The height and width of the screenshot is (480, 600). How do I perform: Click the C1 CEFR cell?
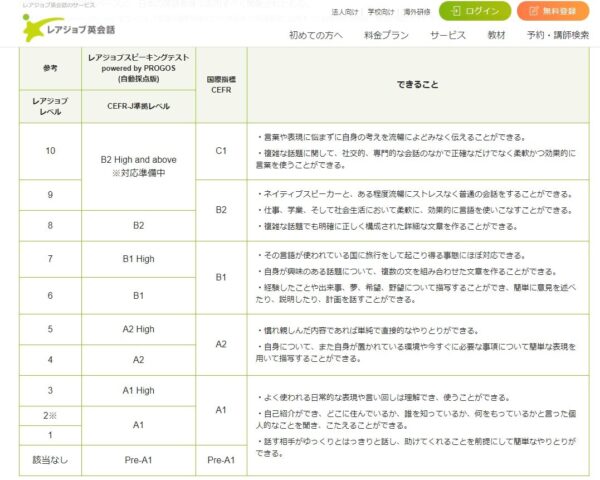tap(221, 151)
